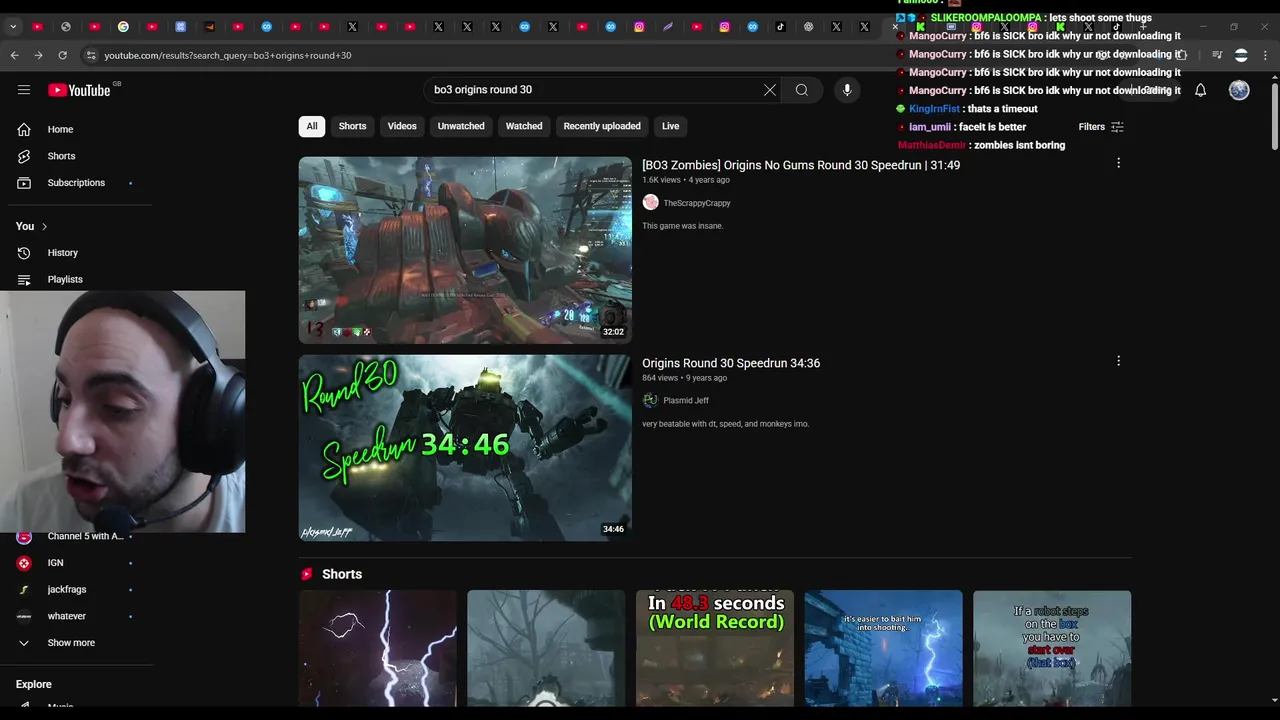The image size is (1280, 720).
Task: Go forward with browser forward arrow
Action: [38, 55]
